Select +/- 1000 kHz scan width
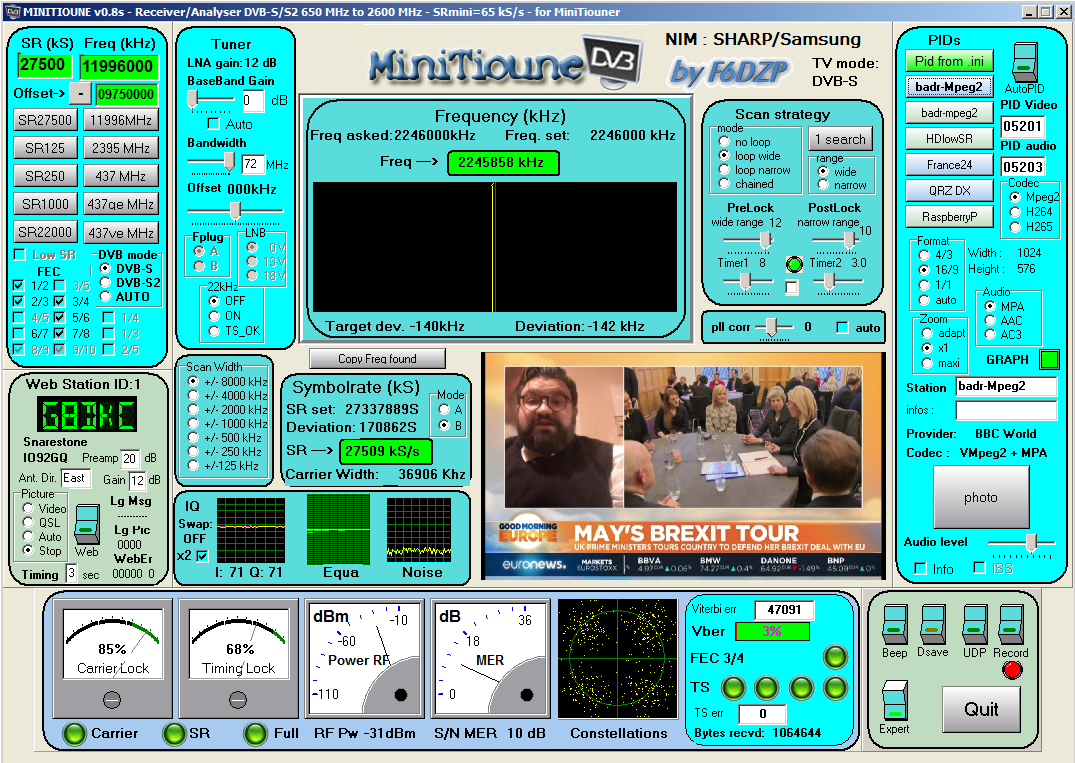Screen dimensions: 1075x763 click(193, 424)
